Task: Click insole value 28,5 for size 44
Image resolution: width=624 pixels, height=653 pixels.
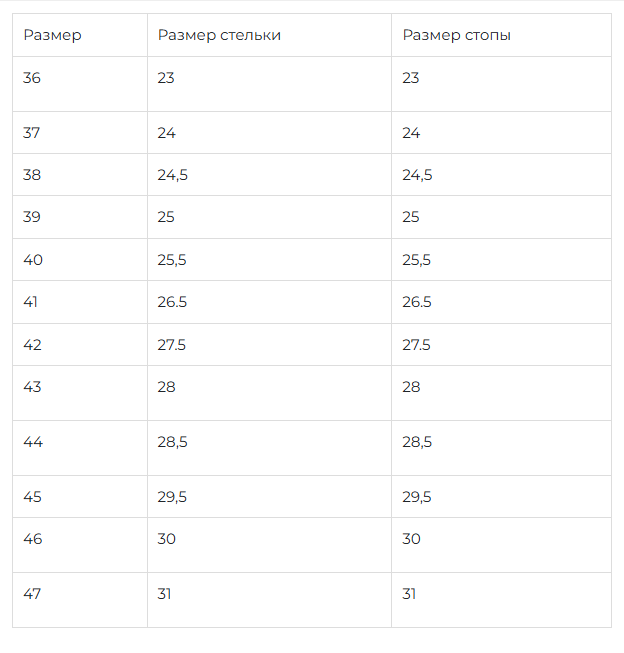Action: (172, 442)
